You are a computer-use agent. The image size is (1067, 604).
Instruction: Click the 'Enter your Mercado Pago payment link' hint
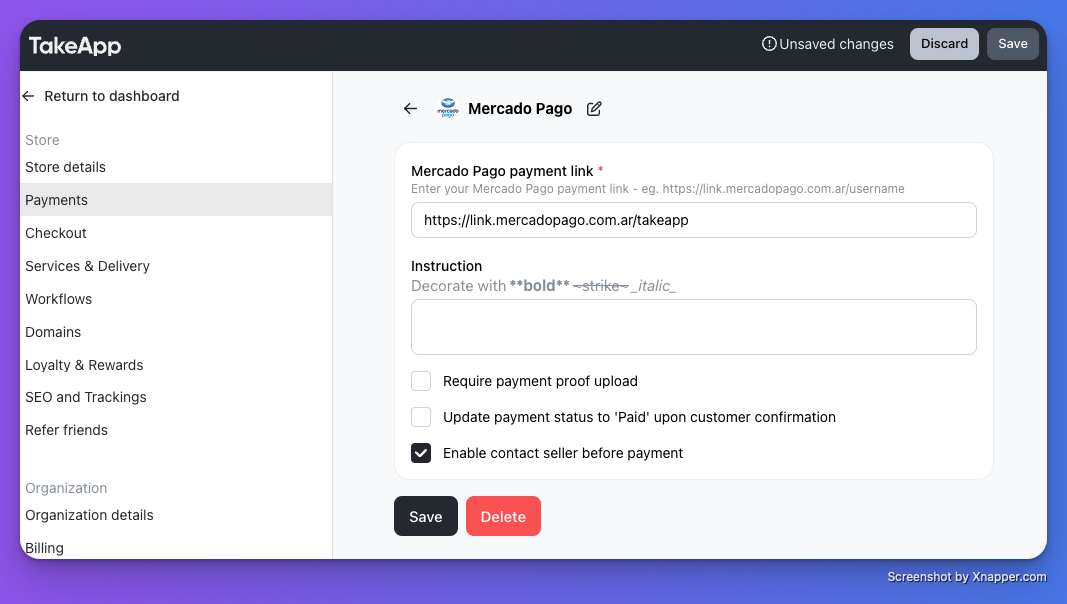[657, 189]
